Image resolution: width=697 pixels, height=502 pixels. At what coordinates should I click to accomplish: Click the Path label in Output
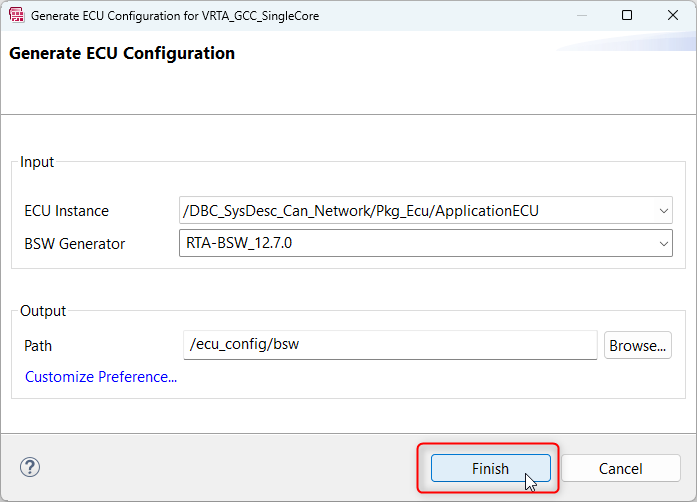tap(38, 346)
